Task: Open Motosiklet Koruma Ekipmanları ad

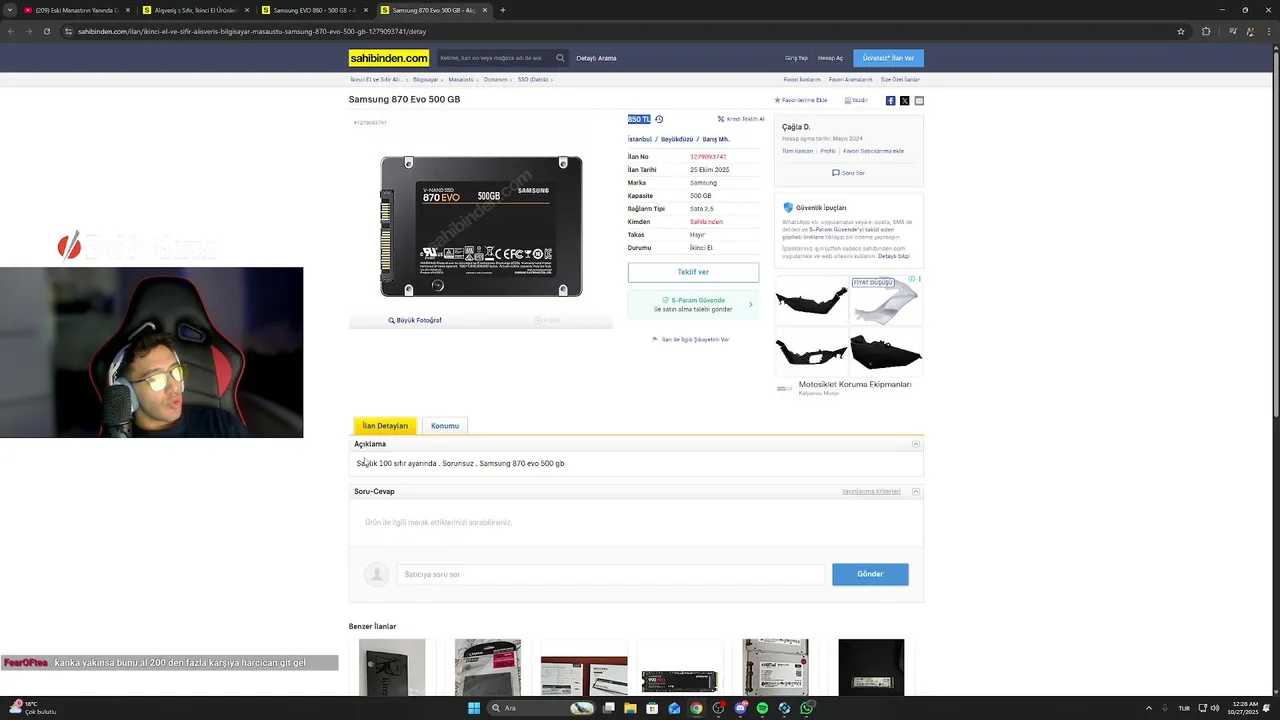Action: (x=855, y=384)
